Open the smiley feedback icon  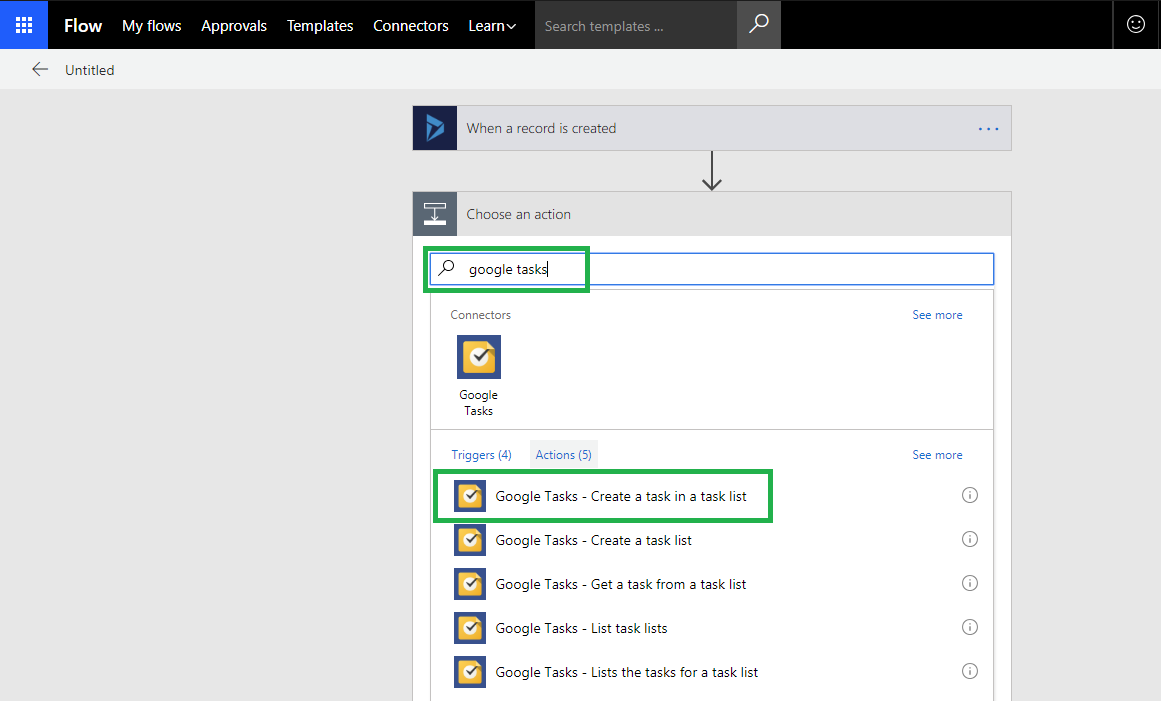[x=1135, y=24]
